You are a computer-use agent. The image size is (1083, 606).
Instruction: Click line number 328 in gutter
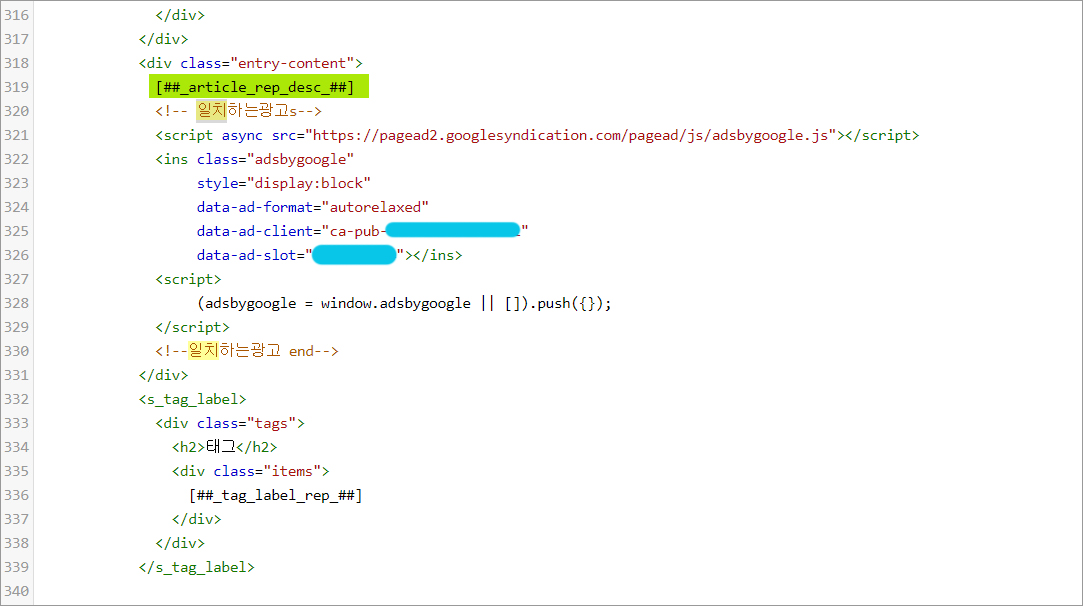click(17, 303)
